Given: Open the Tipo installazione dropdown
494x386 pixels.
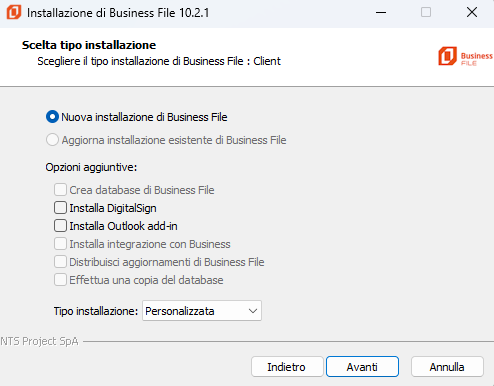Looking at the screenshot, I should coord(202,311).
